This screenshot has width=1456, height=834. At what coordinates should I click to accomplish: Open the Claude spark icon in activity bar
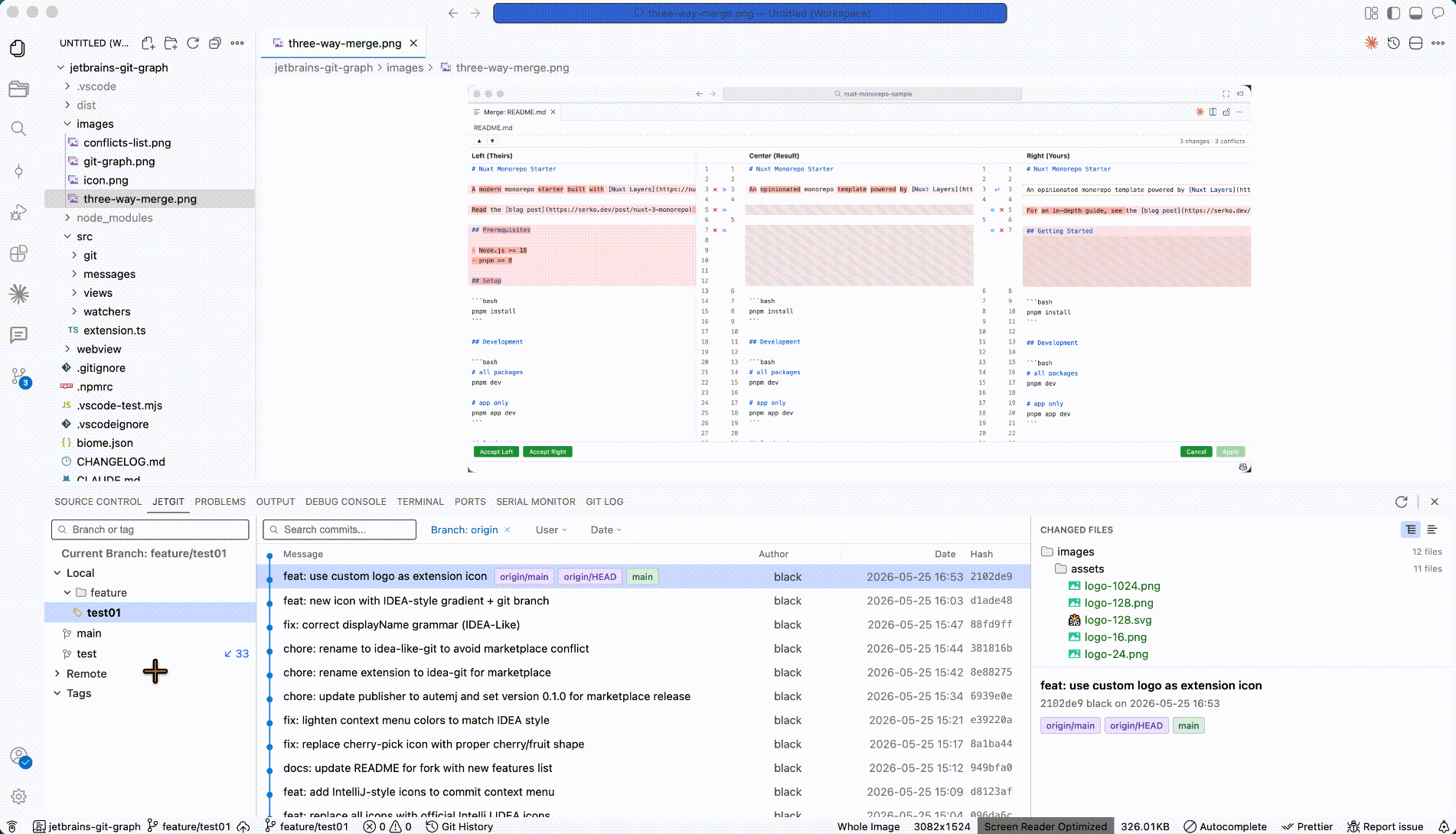pos(18,294)
